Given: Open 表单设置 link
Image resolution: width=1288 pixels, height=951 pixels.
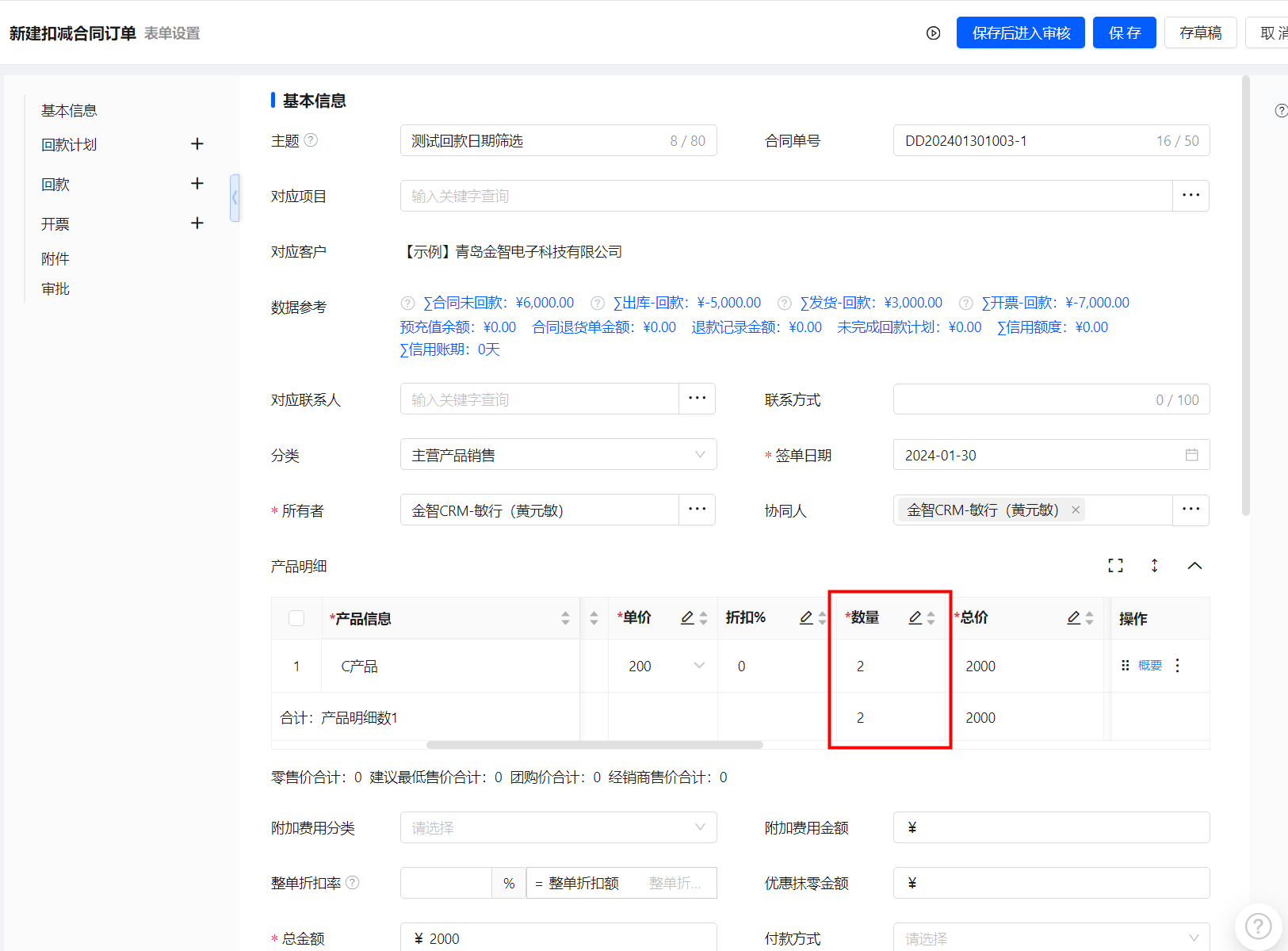Looking at the screenshot, I should point(172,33).
